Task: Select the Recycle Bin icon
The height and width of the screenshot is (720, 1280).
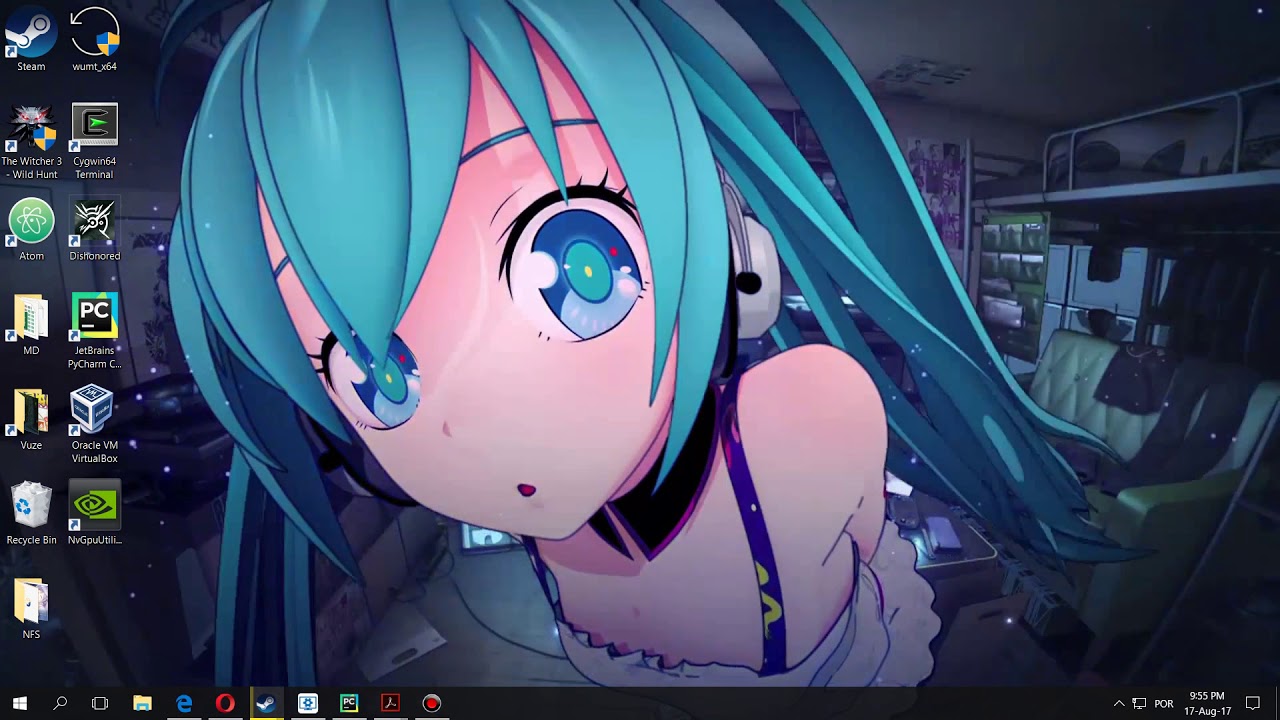Action: point(31,514)
